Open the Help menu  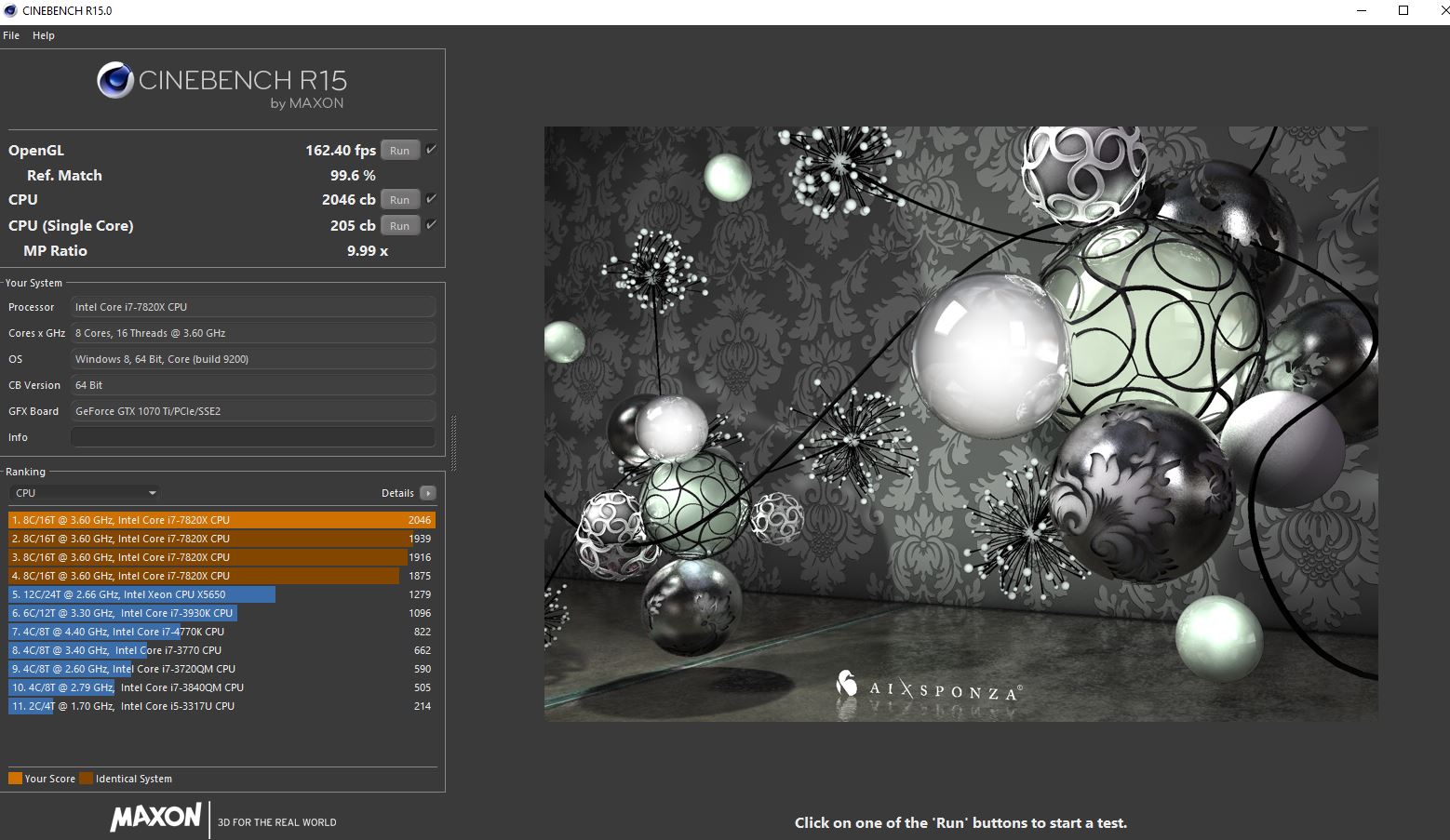(x=44, y=35)
